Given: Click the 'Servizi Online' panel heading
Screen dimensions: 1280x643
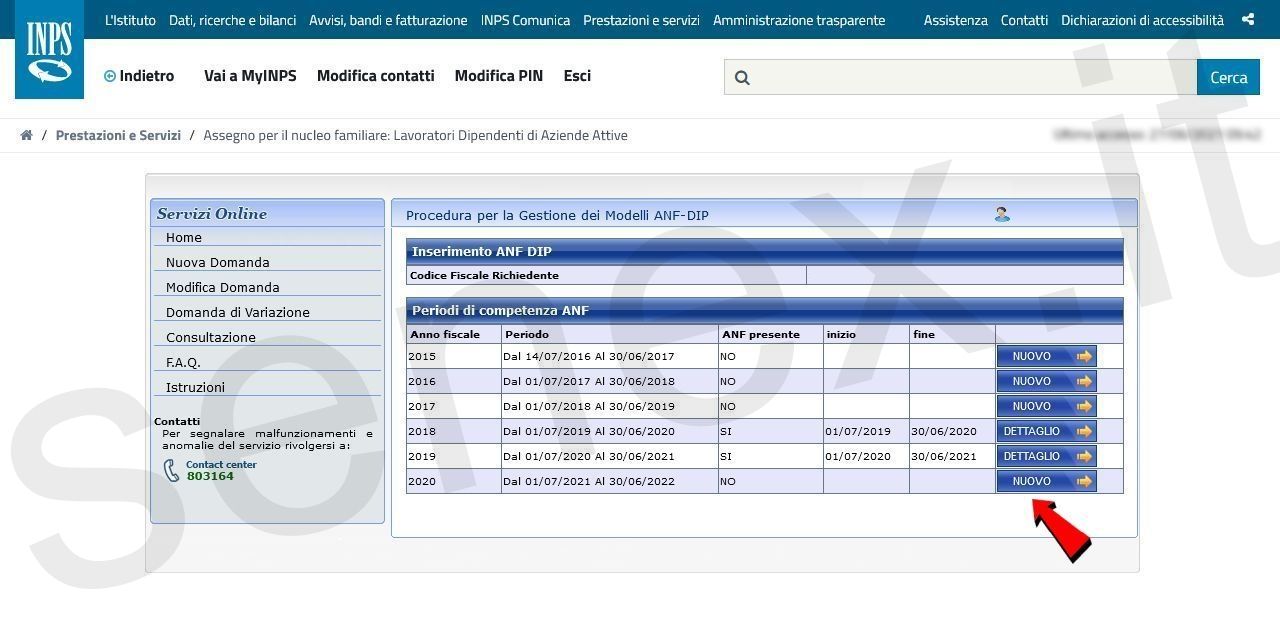Looking at the screenshot, I should click(x=212, y=213).
